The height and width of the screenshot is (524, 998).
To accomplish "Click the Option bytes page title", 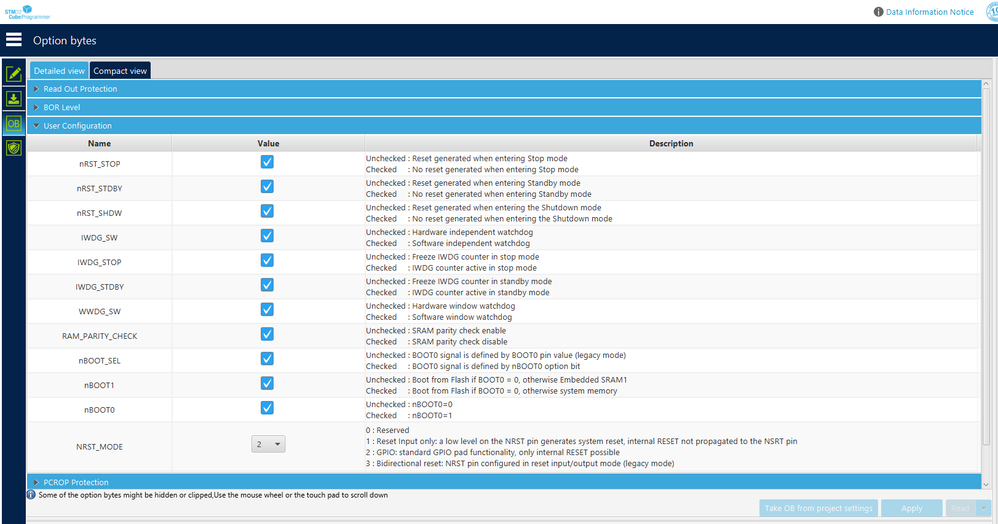I will 64,40.
